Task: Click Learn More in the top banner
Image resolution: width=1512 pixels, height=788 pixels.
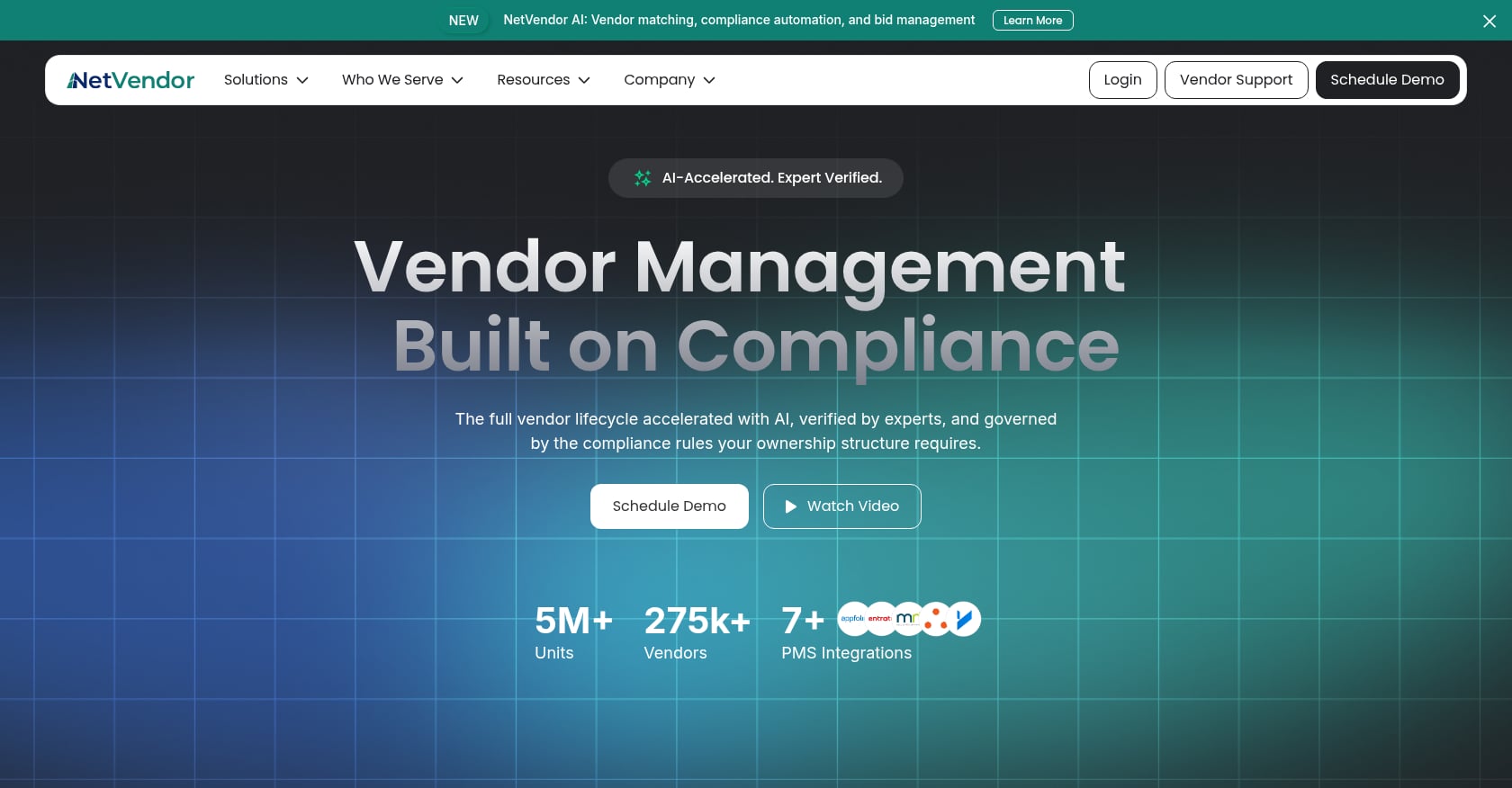Action: click(x=1032, y=21)
